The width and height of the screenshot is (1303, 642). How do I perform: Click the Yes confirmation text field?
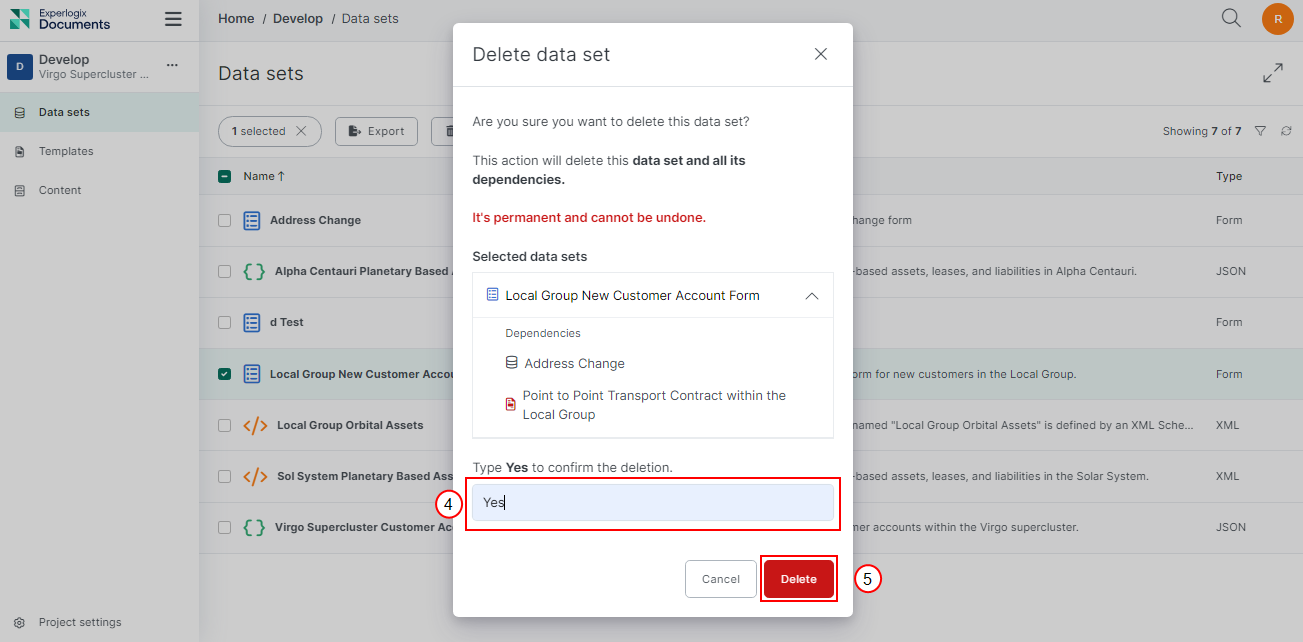(652, 503)
